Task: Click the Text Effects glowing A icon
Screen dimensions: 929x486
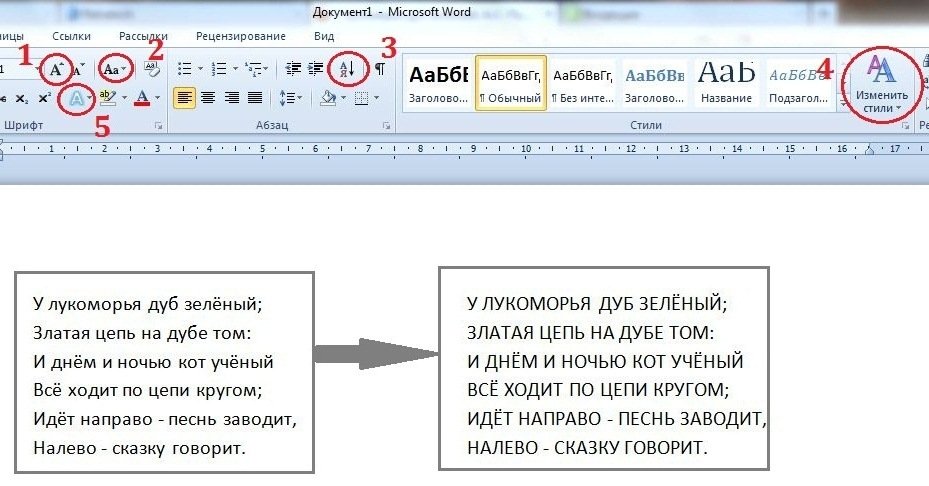Action: tap(75, 98)
